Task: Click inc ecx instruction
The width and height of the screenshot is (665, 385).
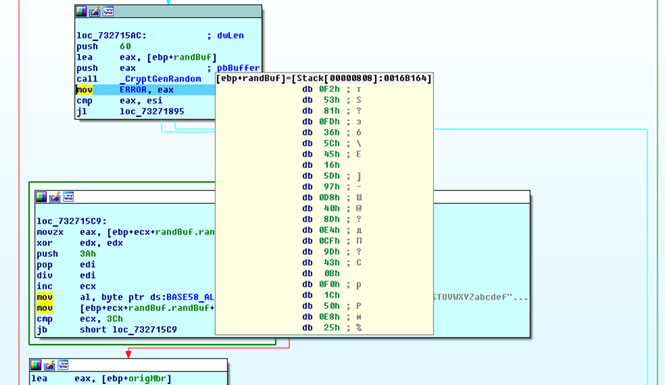Action: pos(66,287)
